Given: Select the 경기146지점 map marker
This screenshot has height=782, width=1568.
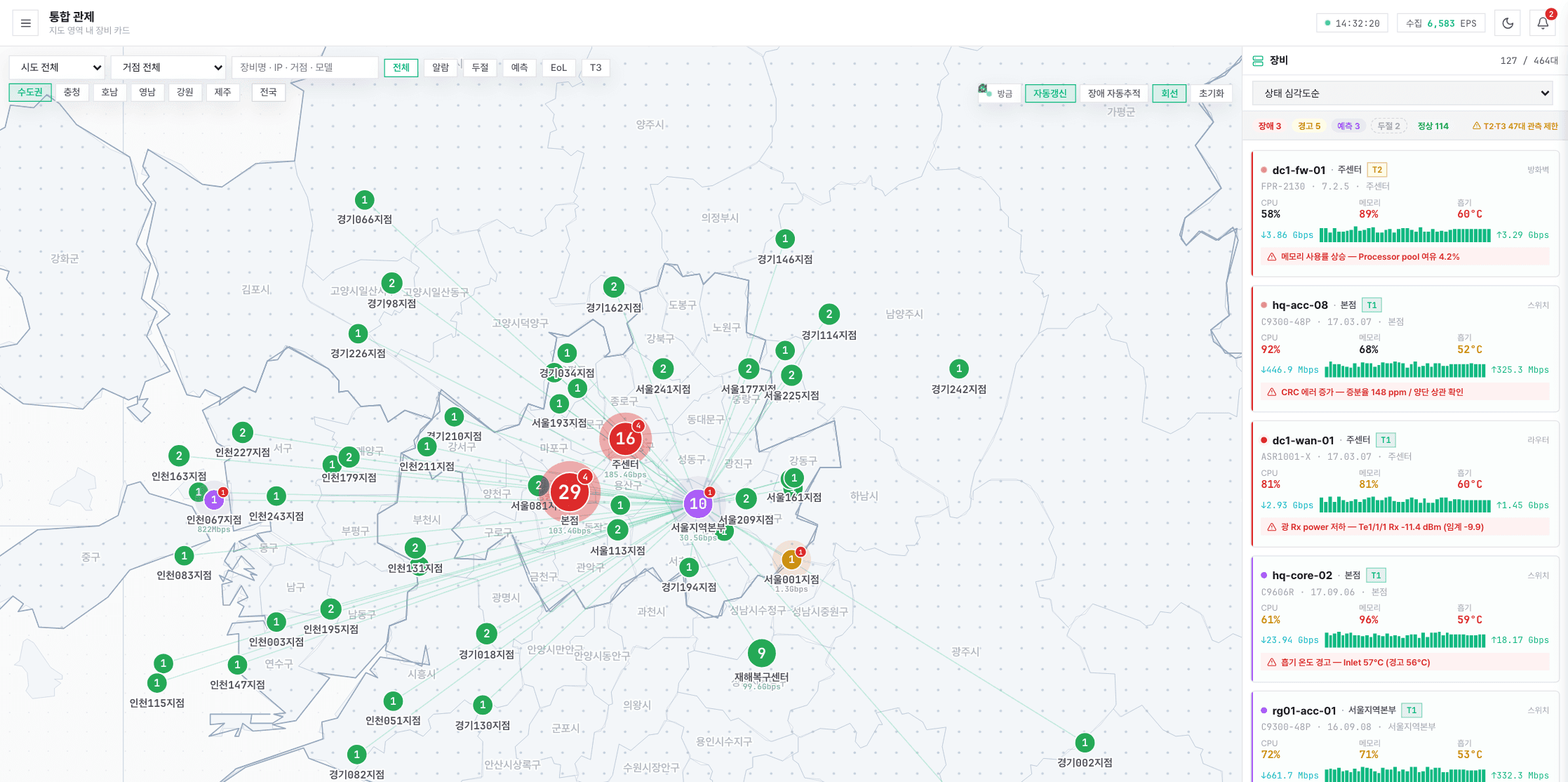Looking at the screenshot, I should tap(785, 239).
